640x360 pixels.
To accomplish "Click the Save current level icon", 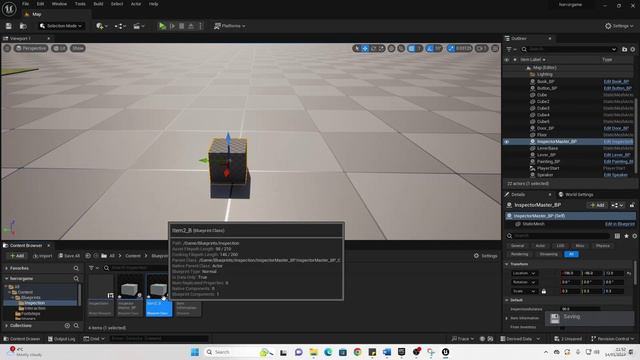I will 9,26.
